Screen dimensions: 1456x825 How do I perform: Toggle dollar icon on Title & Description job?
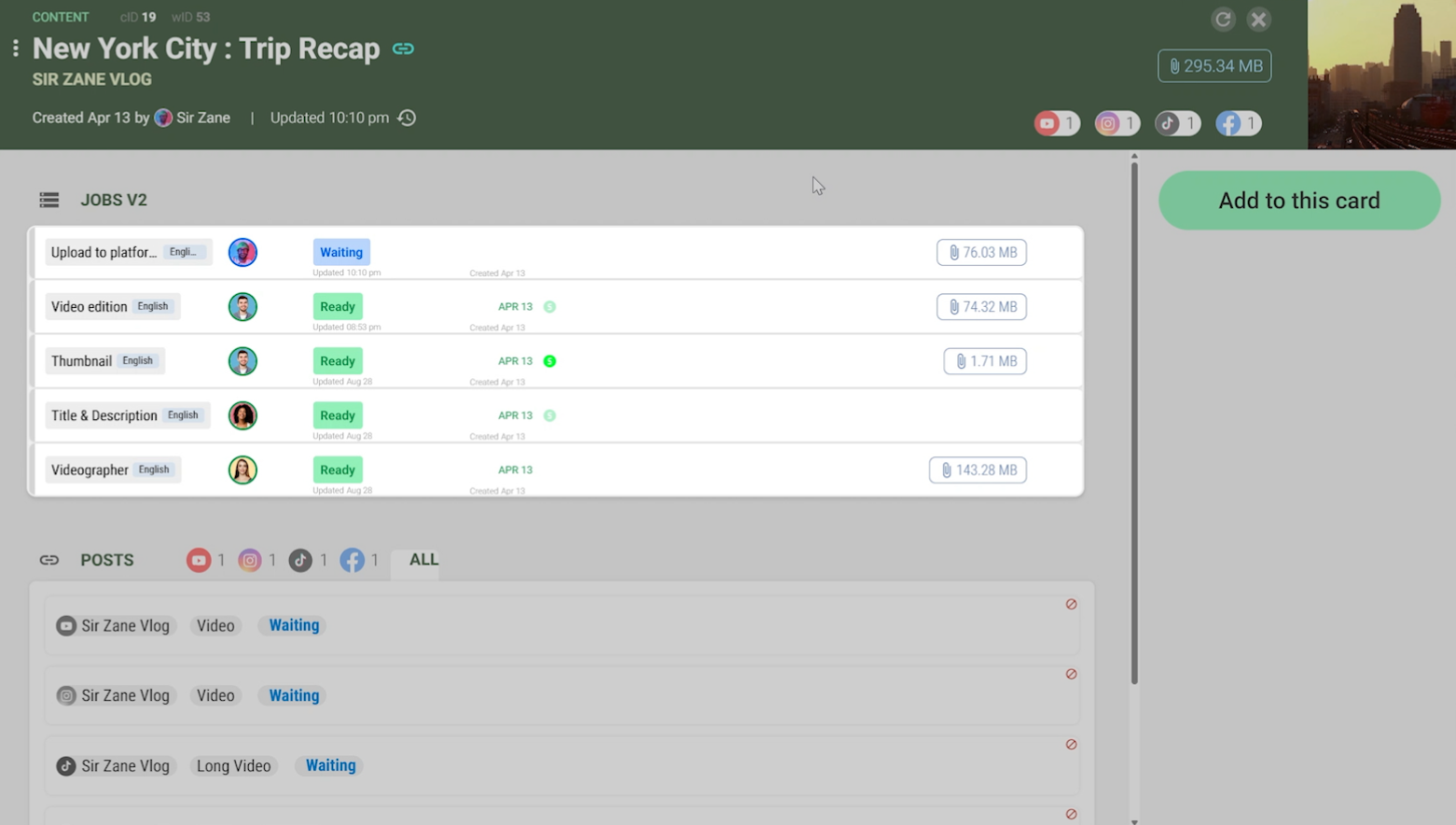[549, 415]
